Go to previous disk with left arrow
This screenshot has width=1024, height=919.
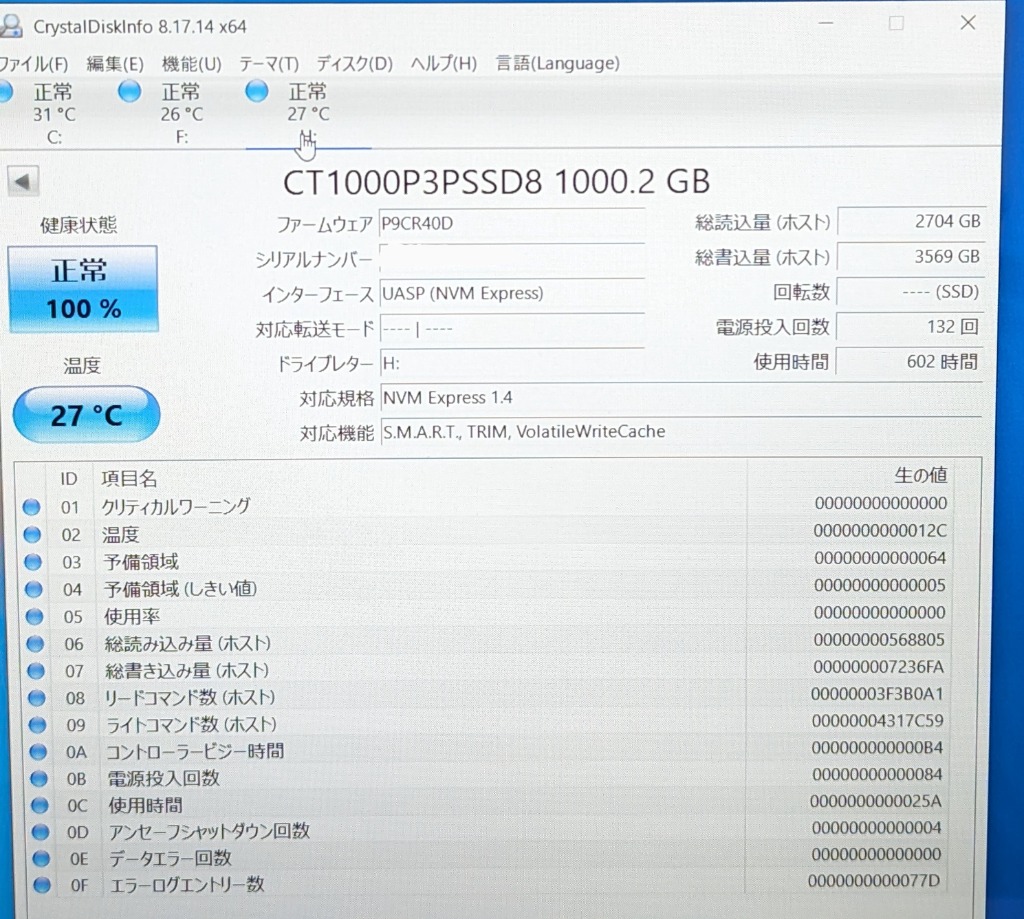pyautogui.click(x=24, y=181)
